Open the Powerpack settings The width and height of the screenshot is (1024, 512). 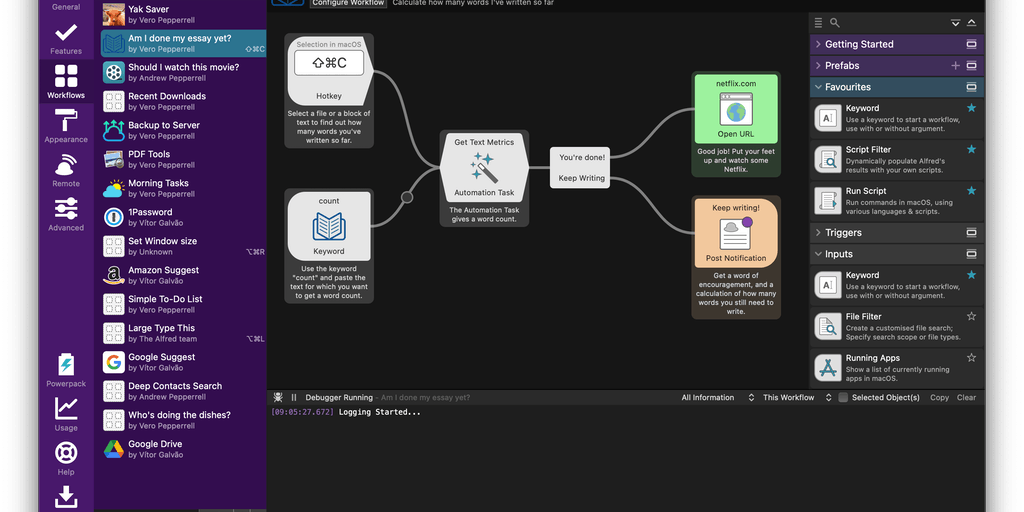pos(66,369)
